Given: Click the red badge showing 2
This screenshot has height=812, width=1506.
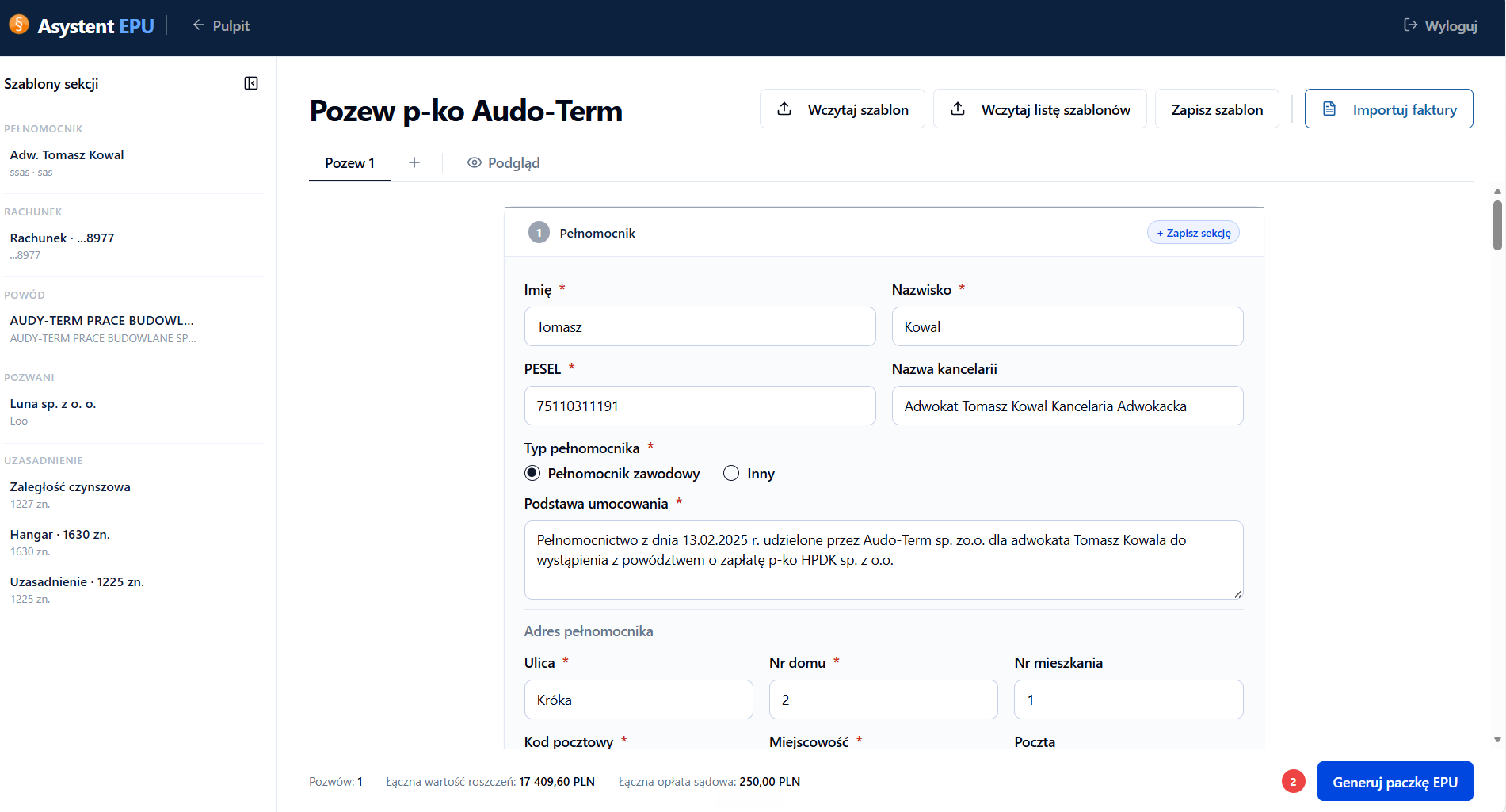Looking at the screenshot, I should [x=1293, y=782].
